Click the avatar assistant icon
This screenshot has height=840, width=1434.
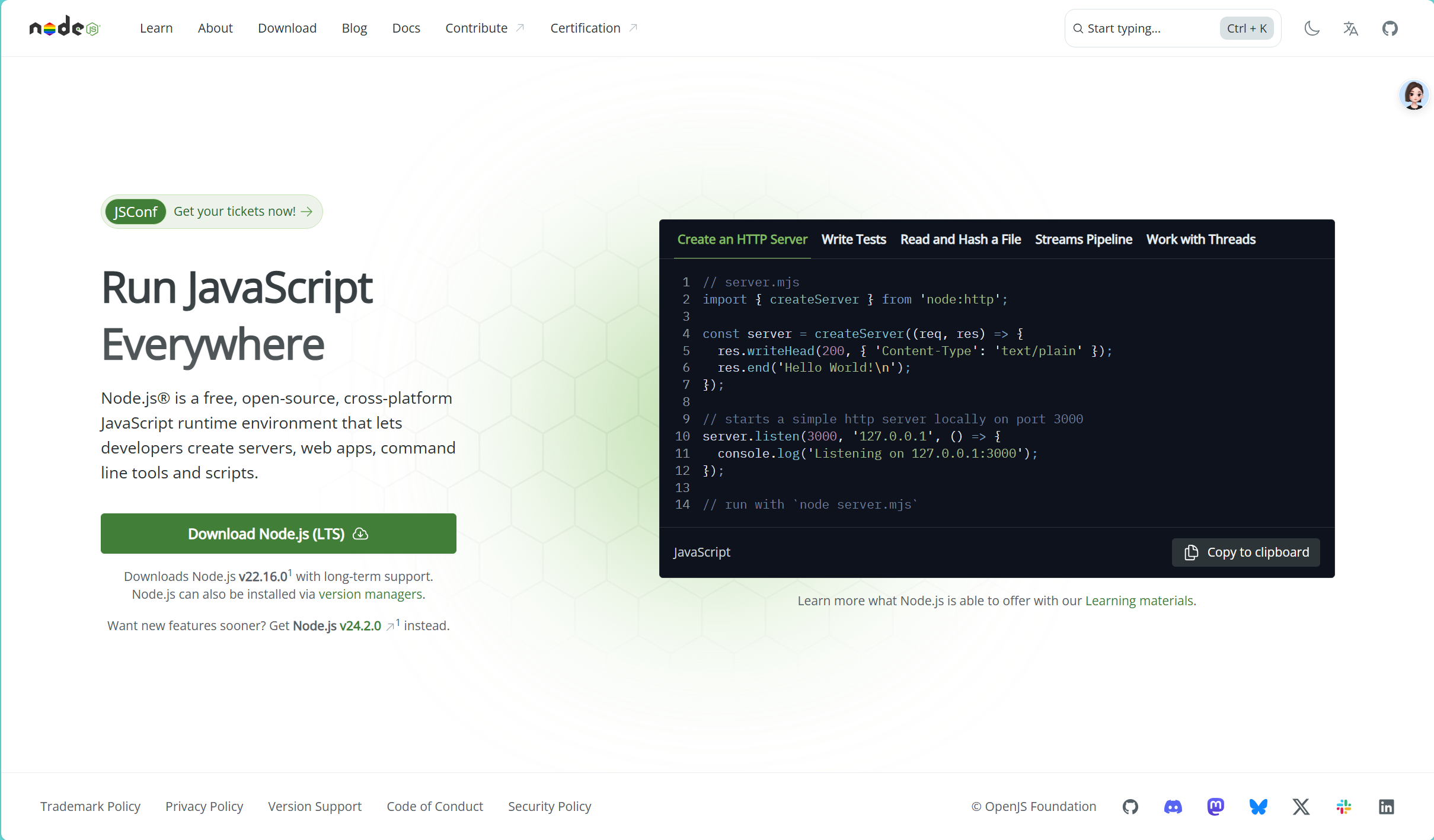pos(1414,95)
